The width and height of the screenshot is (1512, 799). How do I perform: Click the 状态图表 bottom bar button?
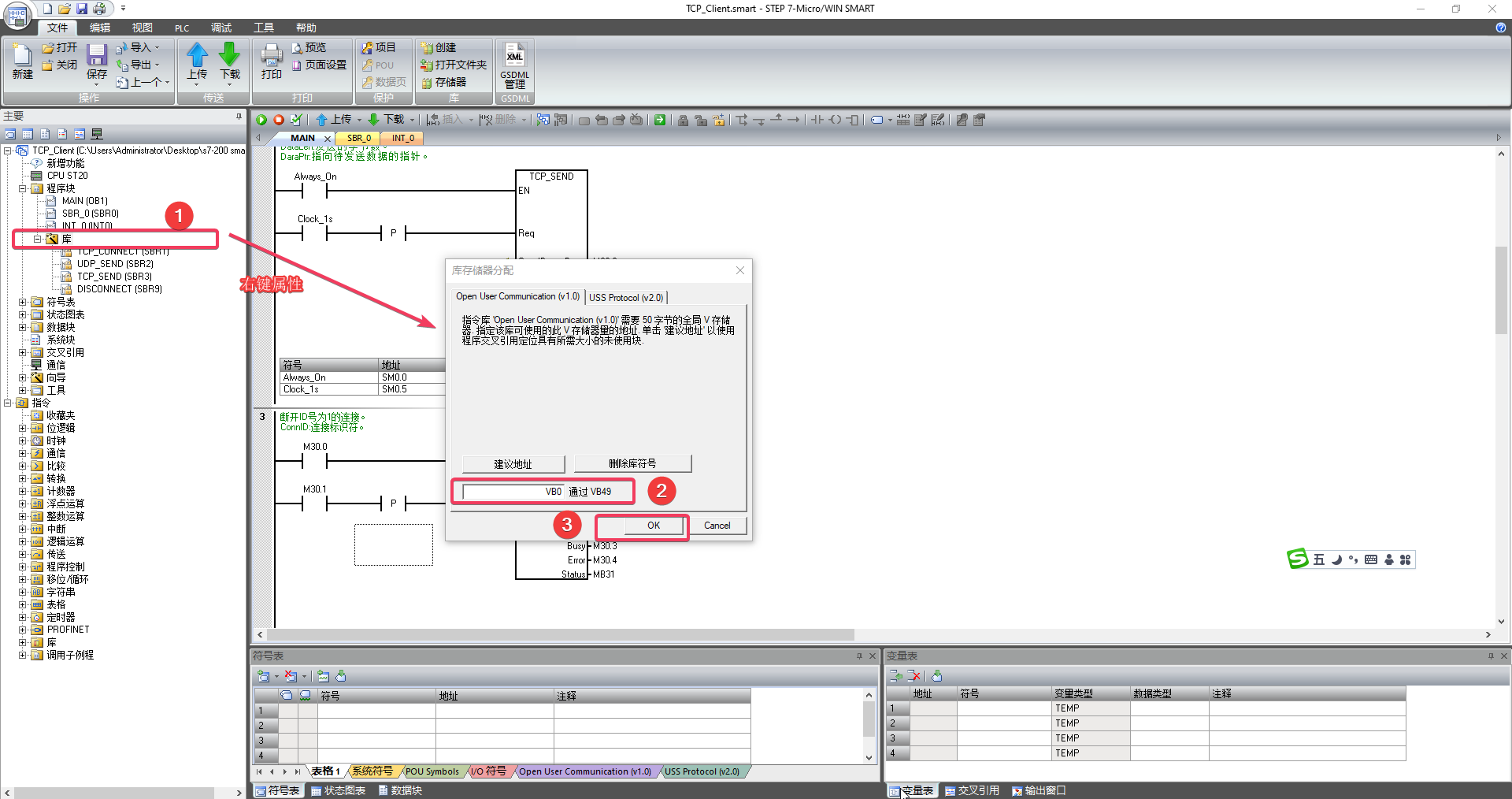[x=338, y=790]
